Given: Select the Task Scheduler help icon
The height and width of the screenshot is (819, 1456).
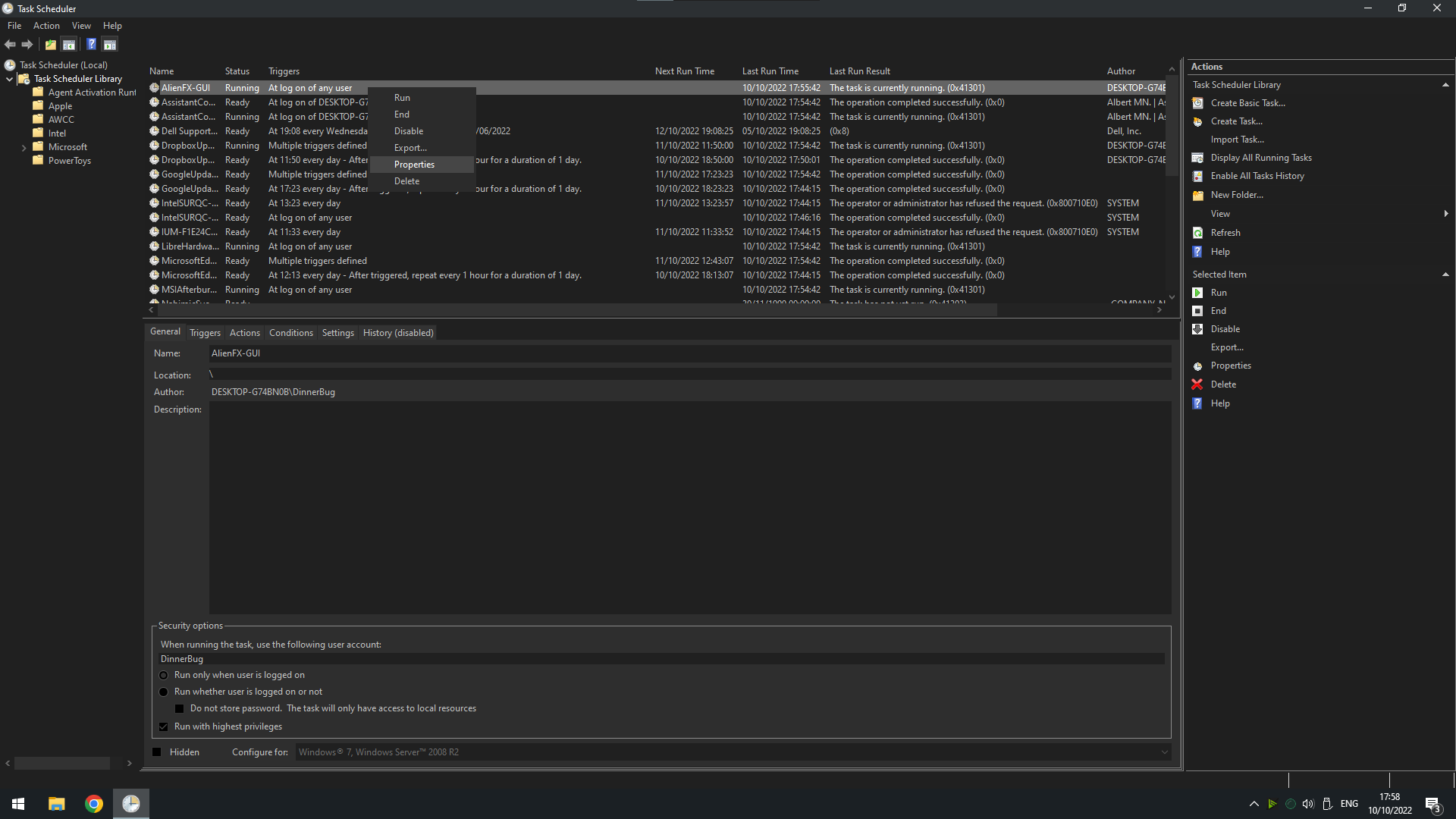Looking at the screenshot, I should 91,44.
